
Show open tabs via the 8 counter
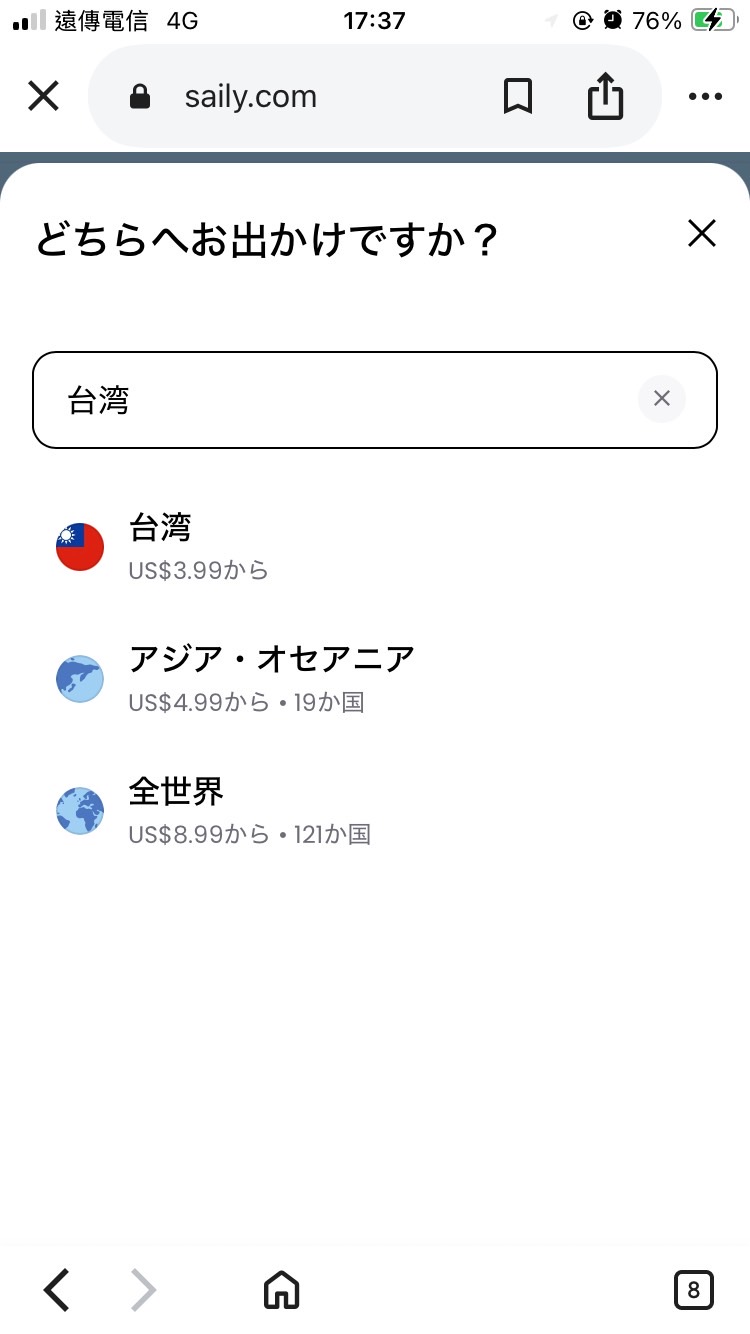[x=693, y=1289]
